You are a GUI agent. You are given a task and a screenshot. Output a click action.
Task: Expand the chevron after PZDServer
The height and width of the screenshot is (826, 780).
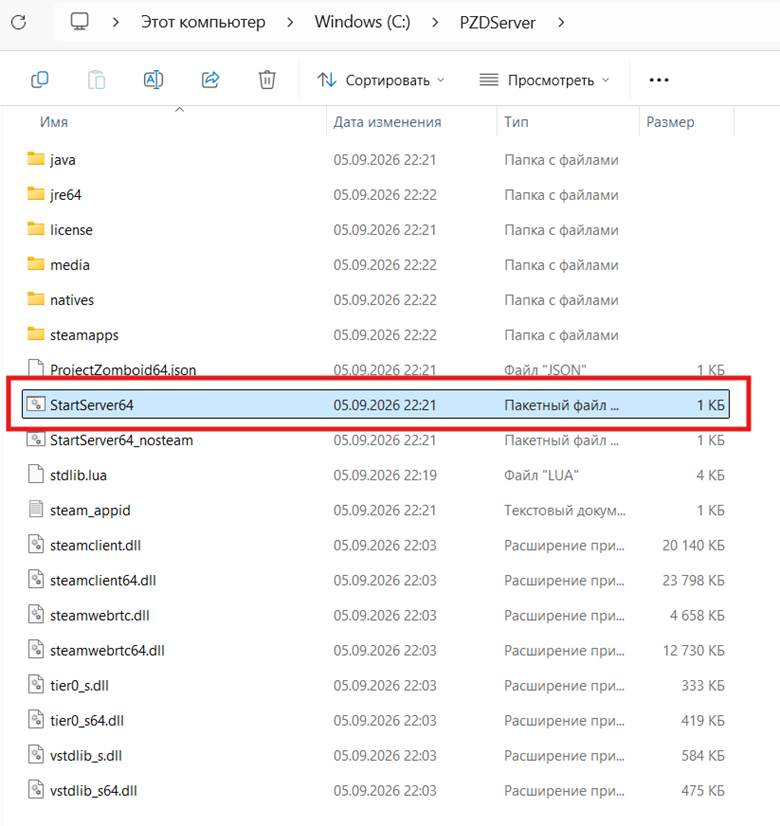pos(561,22)
